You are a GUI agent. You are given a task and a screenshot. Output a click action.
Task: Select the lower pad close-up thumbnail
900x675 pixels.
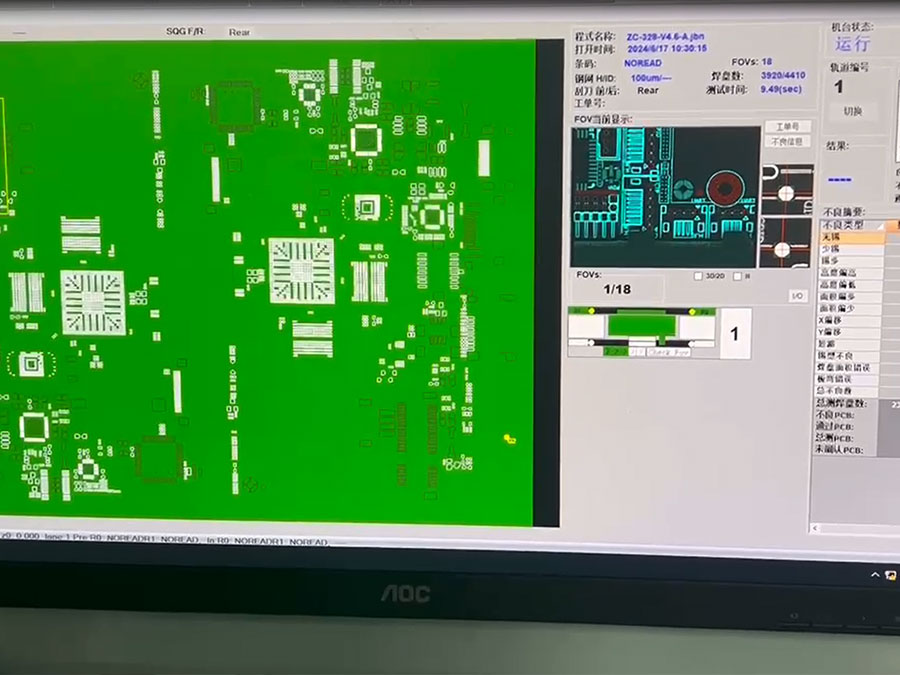click(x=785, y=242)
